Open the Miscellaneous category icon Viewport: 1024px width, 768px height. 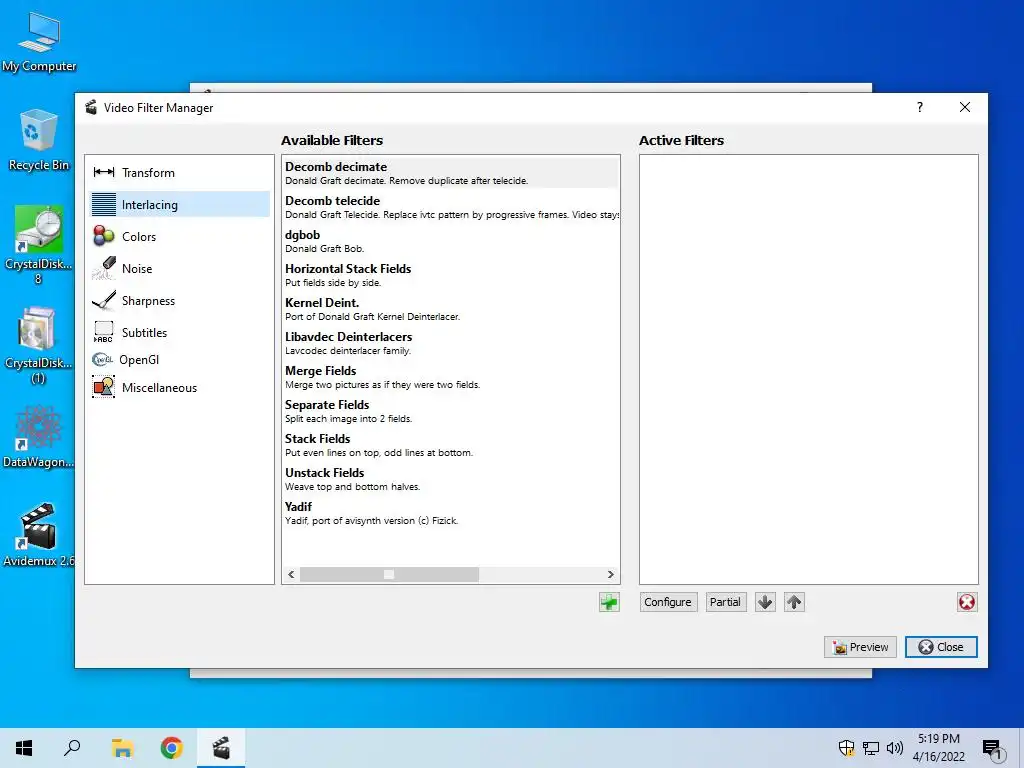click(x=103, y=387)
